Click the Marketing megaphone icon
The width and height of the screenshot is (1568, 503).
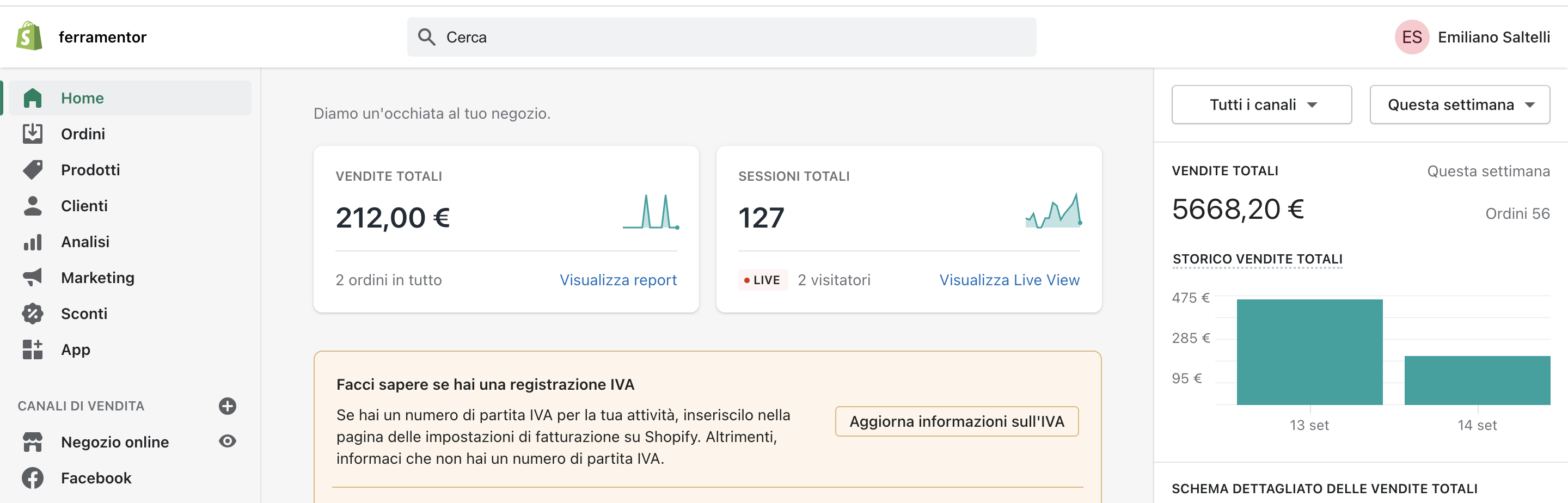click(x=32, y=278)
